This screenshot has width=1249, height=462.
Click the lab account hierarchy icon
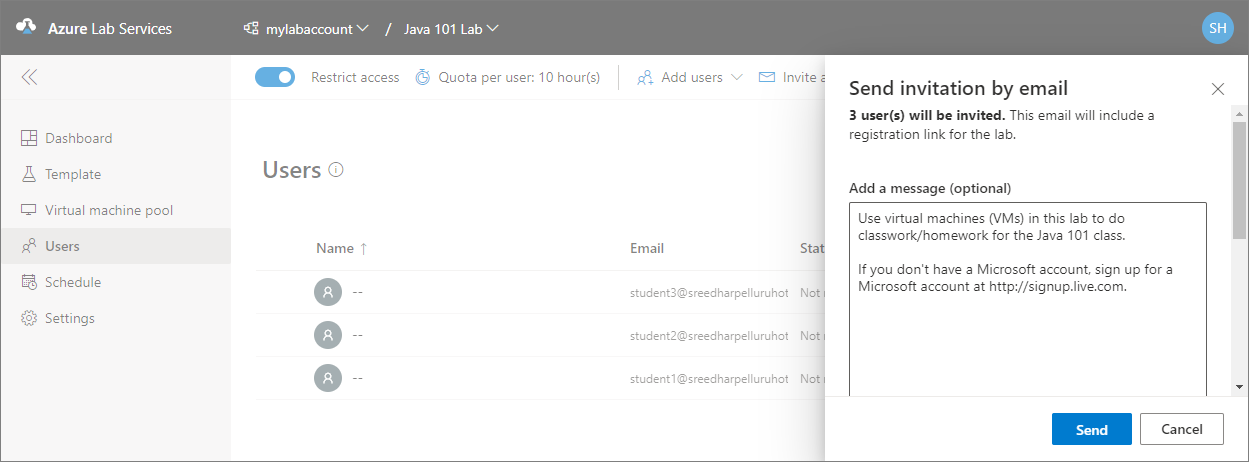pos(251,29)
